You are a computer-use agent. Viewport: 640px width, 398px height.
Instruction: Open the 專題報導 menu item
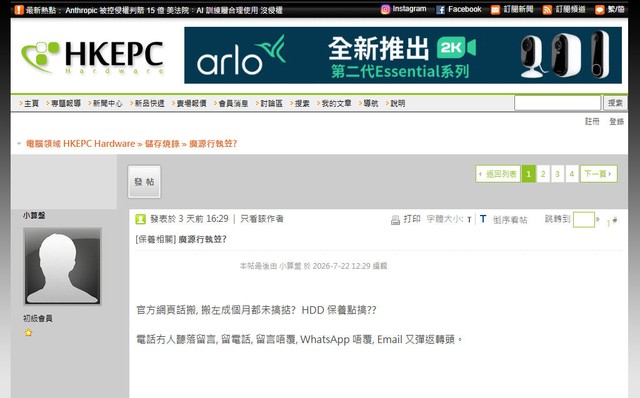pyautogui.click(x=66, y=103)
